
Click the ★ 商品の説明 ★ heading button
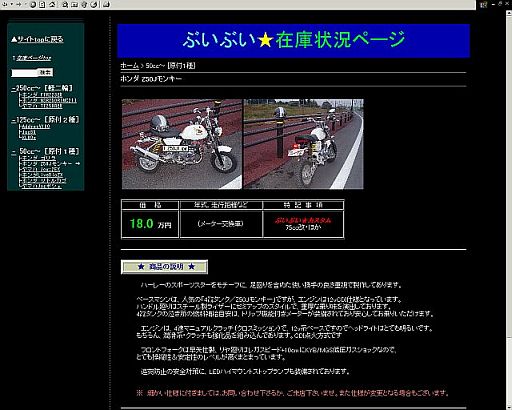point(164,267)
